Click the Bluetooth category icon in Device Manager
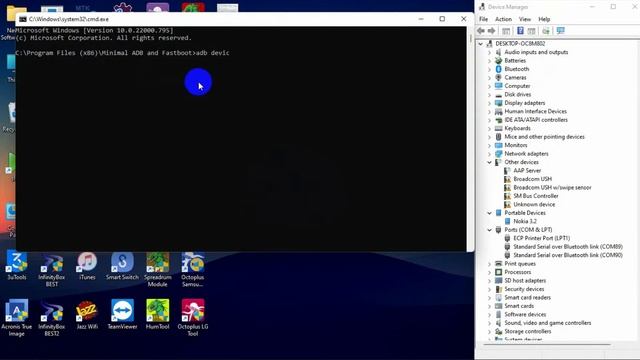The image size is (640, 360). (x=498, y=69)
